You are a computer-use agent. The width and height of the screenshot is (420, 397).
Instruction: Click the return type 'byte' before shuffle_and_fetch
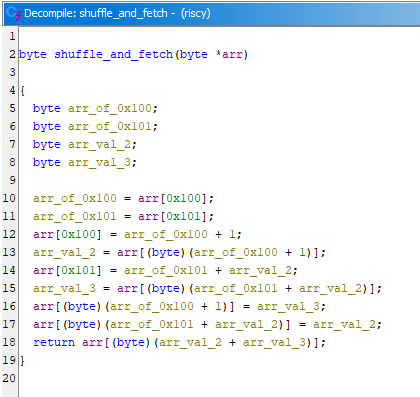tap(32, 54)
